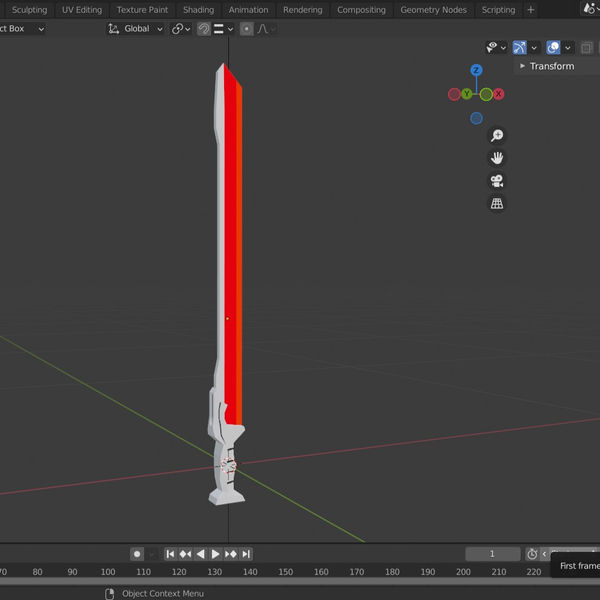Open the gizmo options dropdown arrow
The height and width of the screenshot is (600, 600).
(x=534, y=48)
